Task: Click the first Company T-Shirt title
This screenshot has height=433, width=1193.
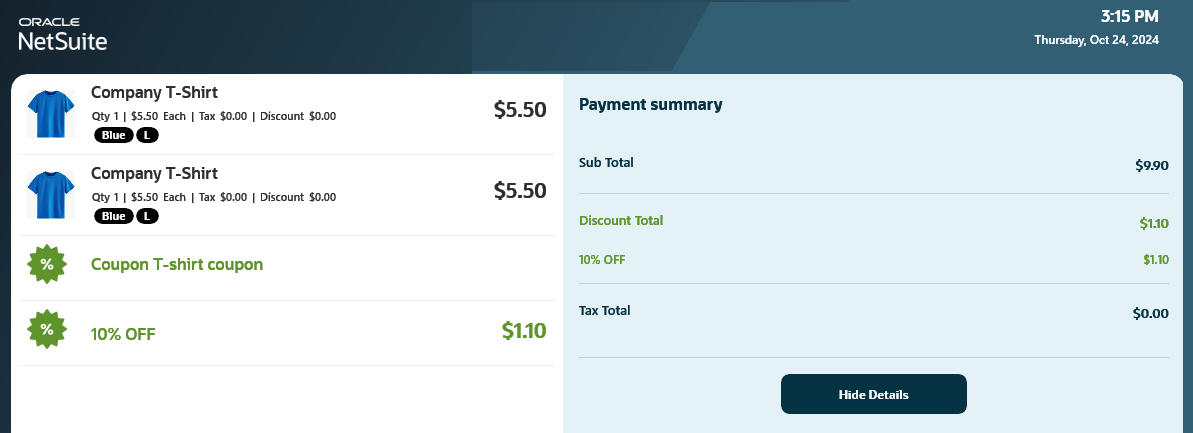Action: [154, 93]
